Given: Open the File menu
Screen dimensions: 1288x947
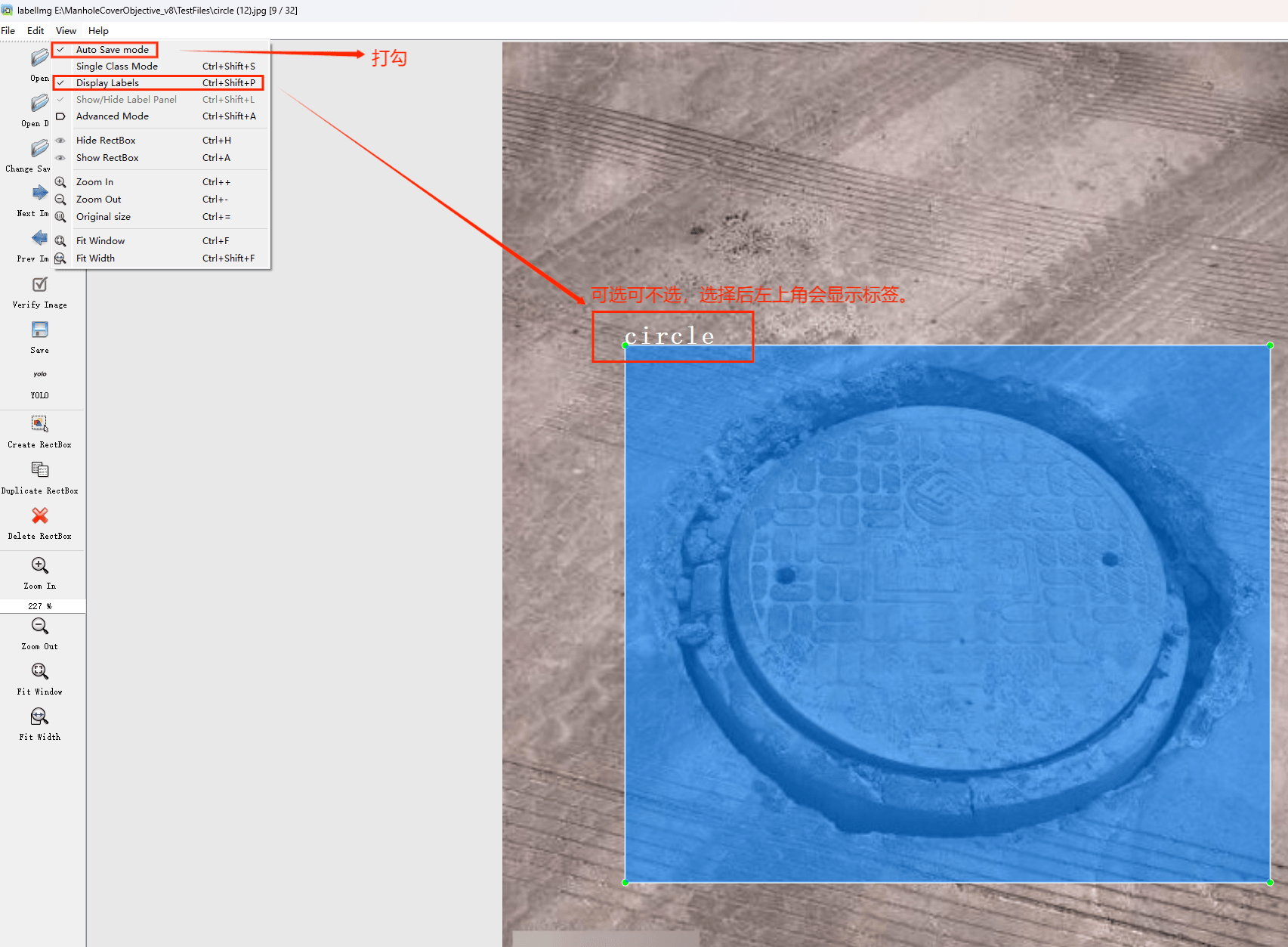Looking at the screenshot, I should pos(8,31).
